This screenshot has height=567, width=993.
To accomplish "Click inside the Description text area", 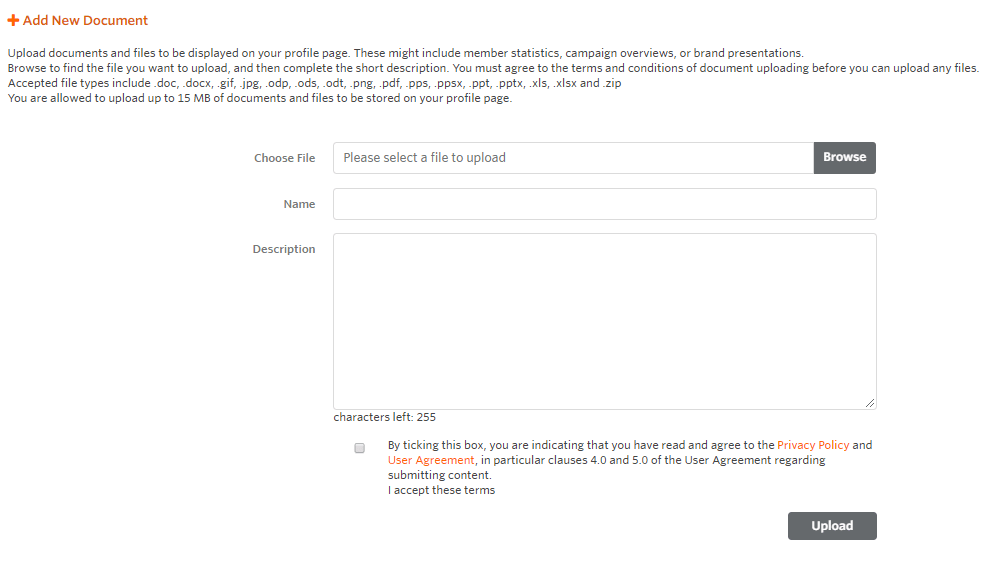I will [x=604, y=320].
